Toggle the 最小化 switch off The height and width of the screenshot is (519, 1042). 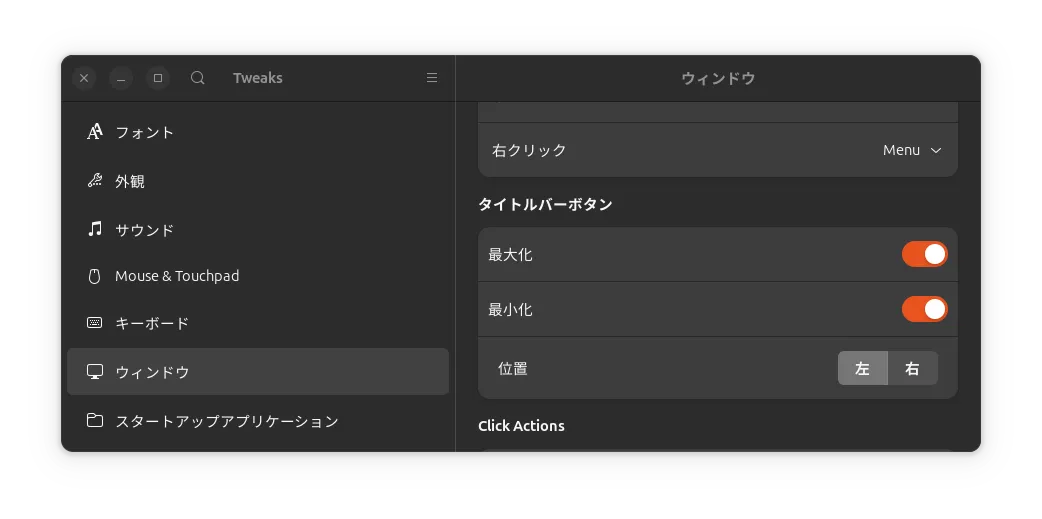924,309
